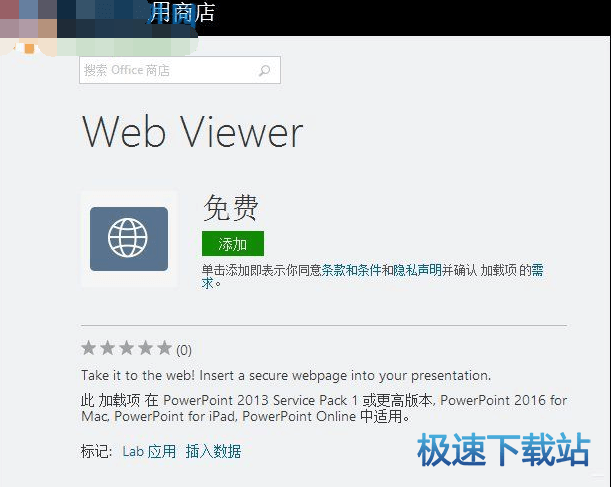Focus the 搜索 Office 商店 search field
This screenshot has width=611, height=487.
[180, 70]
